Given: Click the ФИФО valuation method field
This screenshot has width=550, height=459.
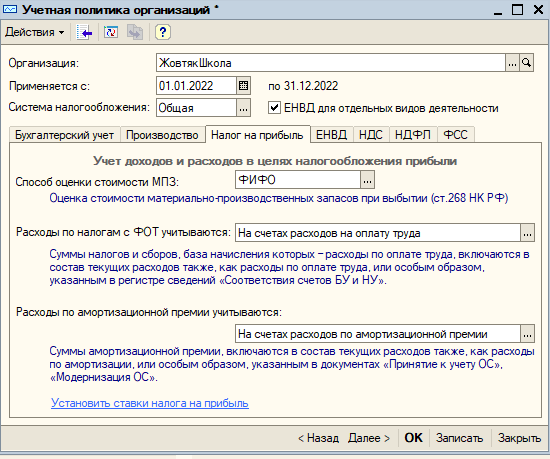Looking at the screenshot, I should [298, 180].
